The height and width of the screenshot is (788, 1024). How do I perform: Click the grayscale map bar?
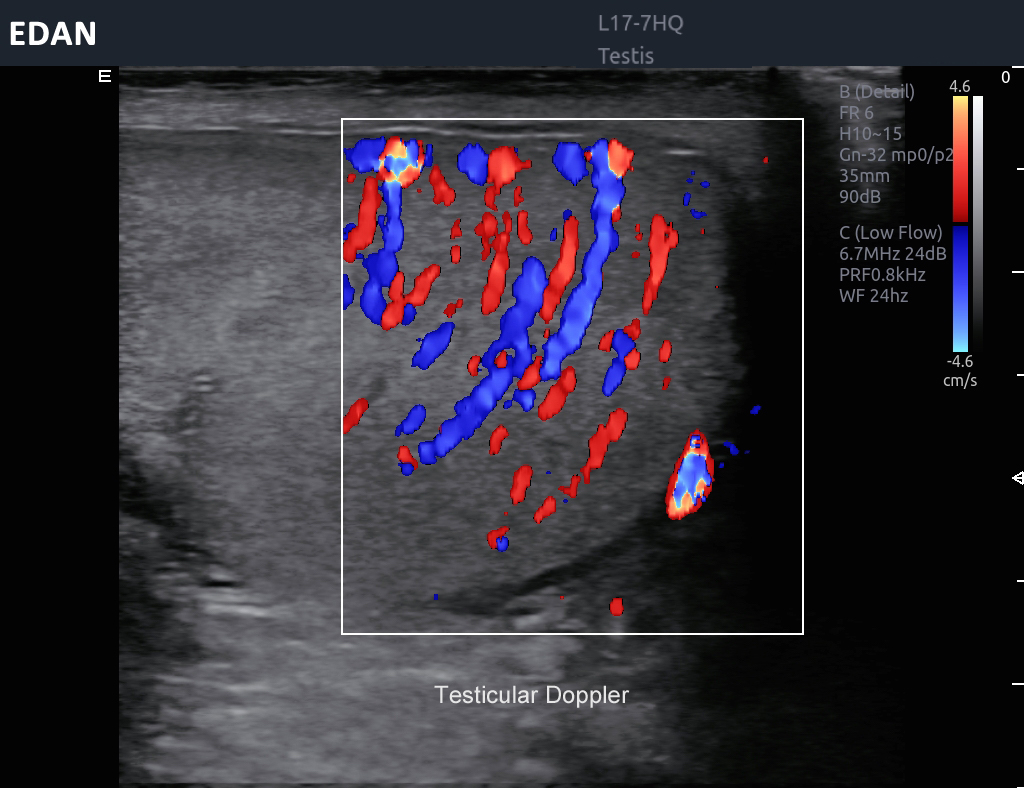978,220
